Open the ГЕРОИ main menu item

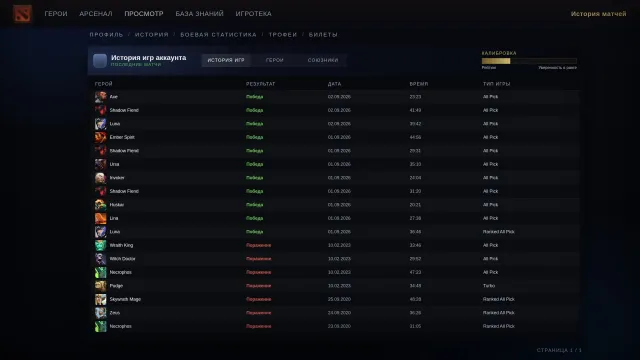(56, 13)
